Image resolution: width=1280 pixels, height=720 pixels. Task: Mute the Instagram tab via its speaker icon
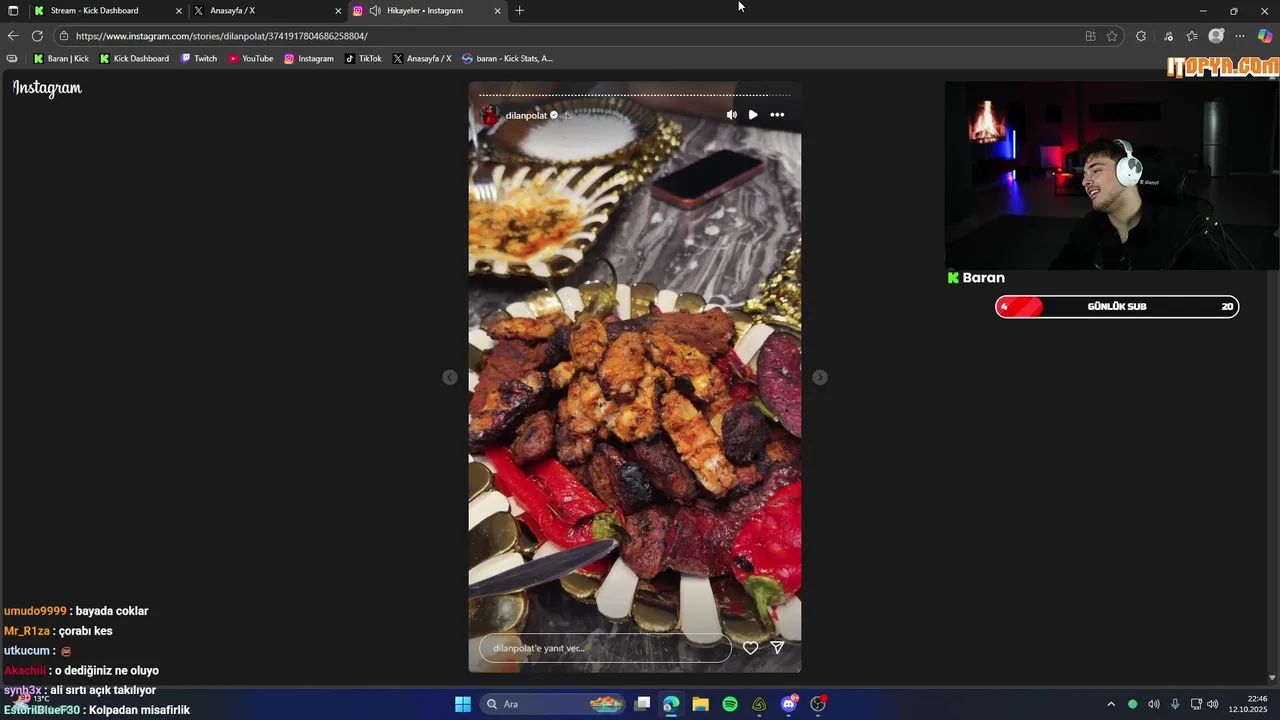[x=375, y=11]
